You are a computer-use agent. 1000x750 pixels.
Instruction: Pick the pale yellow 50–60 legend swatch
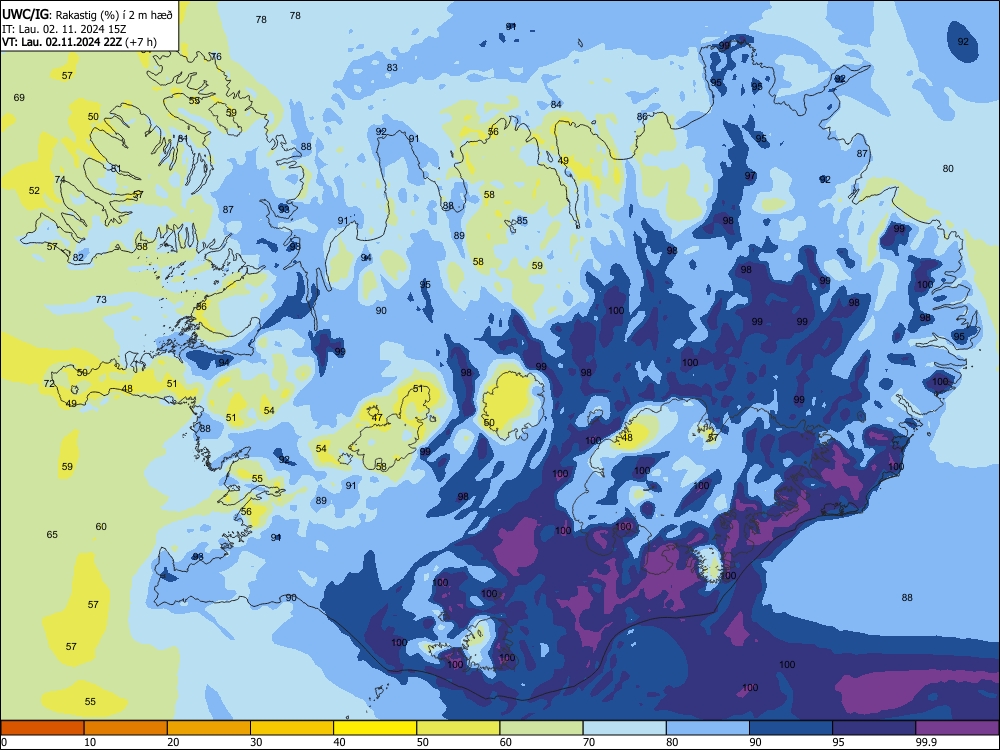click(458, 728)
